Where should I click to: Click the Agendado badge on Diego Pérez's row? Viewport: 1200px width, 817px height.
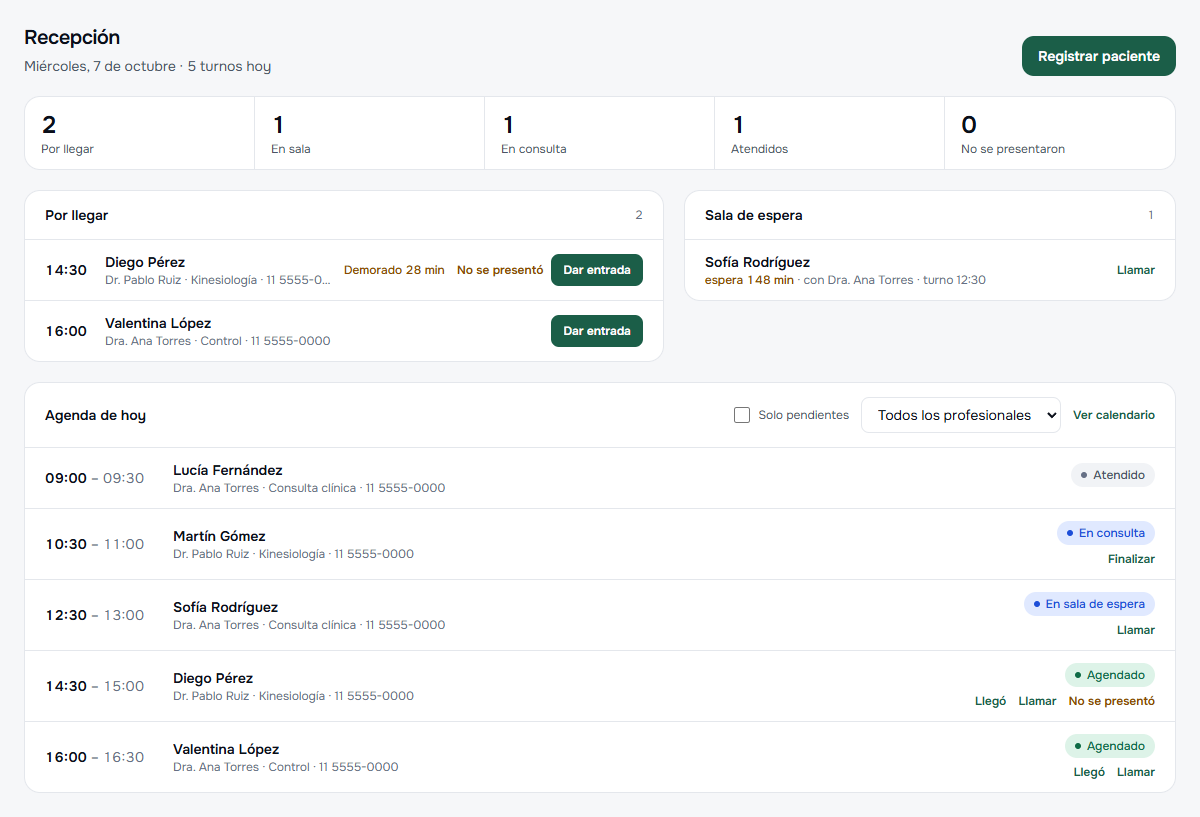coord(1110,675)
